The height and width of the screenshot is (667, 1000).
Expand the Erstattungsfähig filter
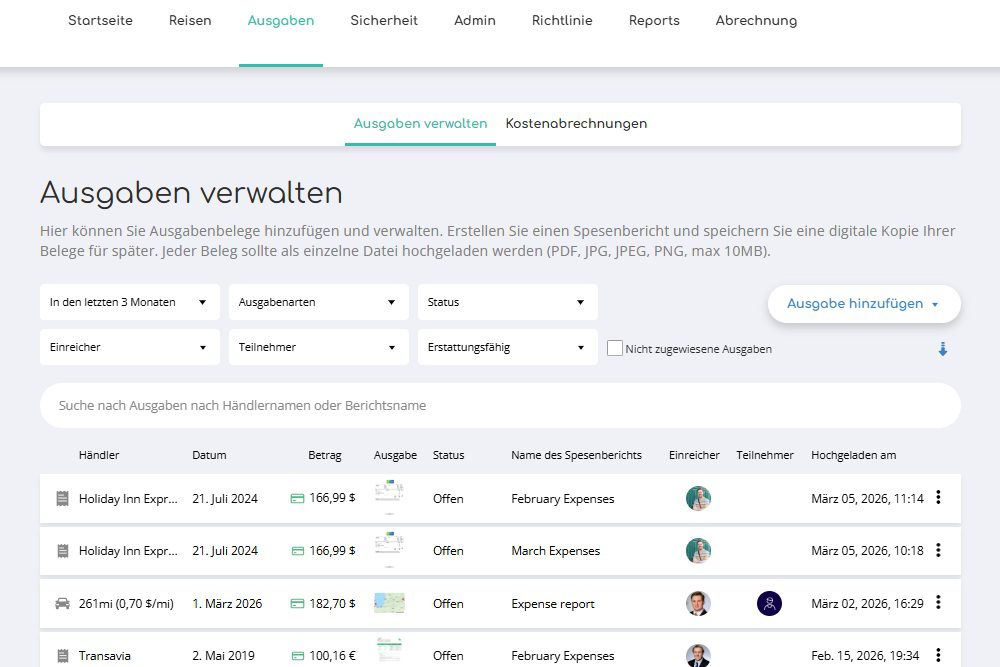coord(508,347)
